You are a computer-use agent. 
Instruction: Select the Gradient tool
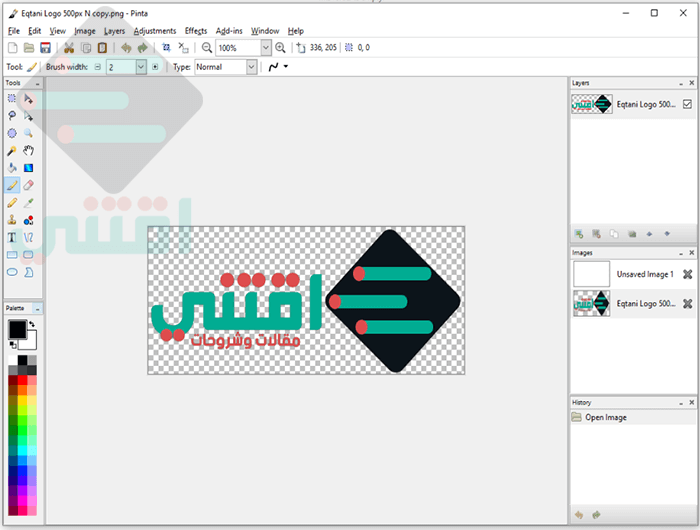(x=29, y=168)
